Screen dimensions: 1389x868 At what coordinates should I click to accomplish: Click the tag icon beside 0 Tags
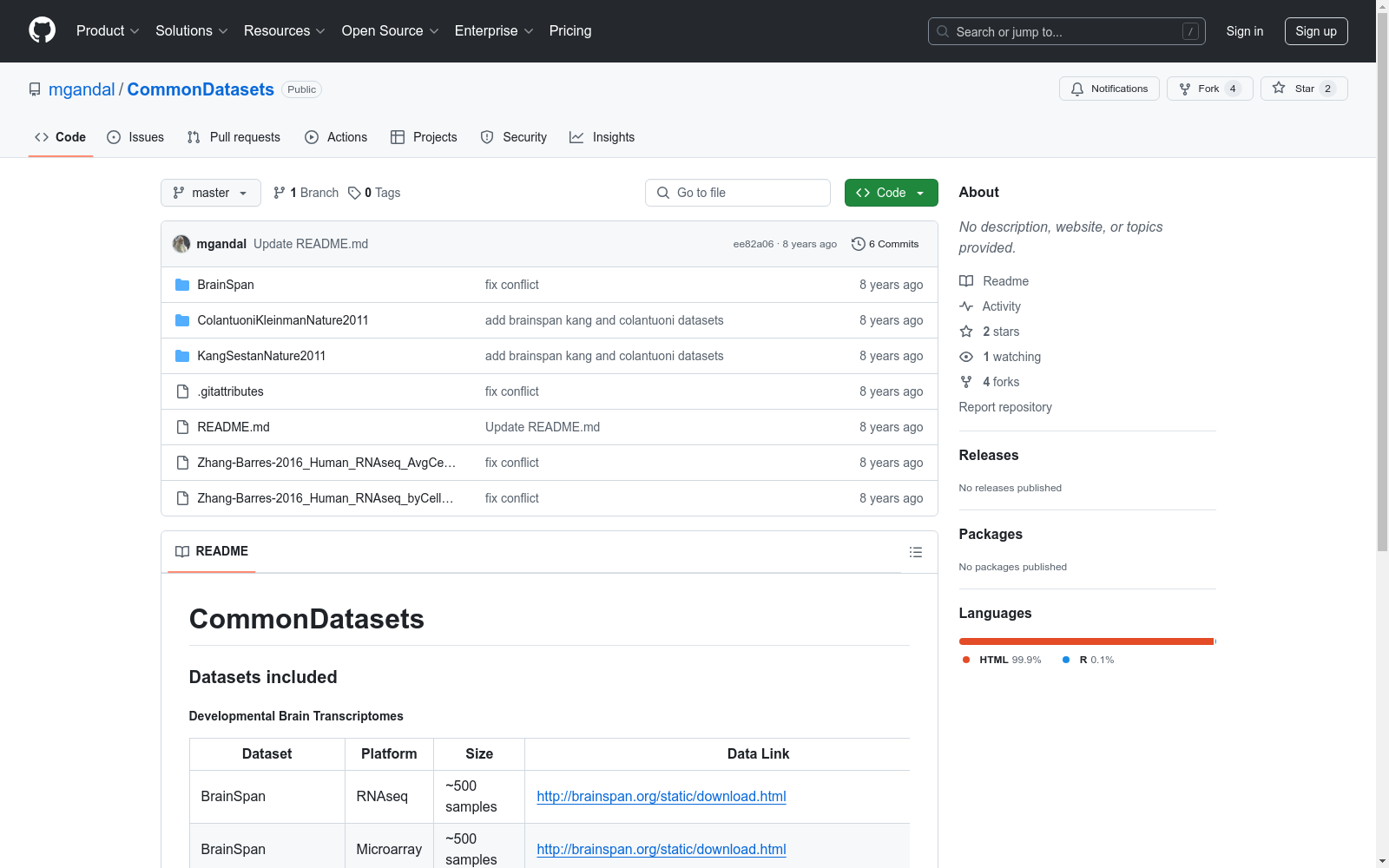click(354, 193)
